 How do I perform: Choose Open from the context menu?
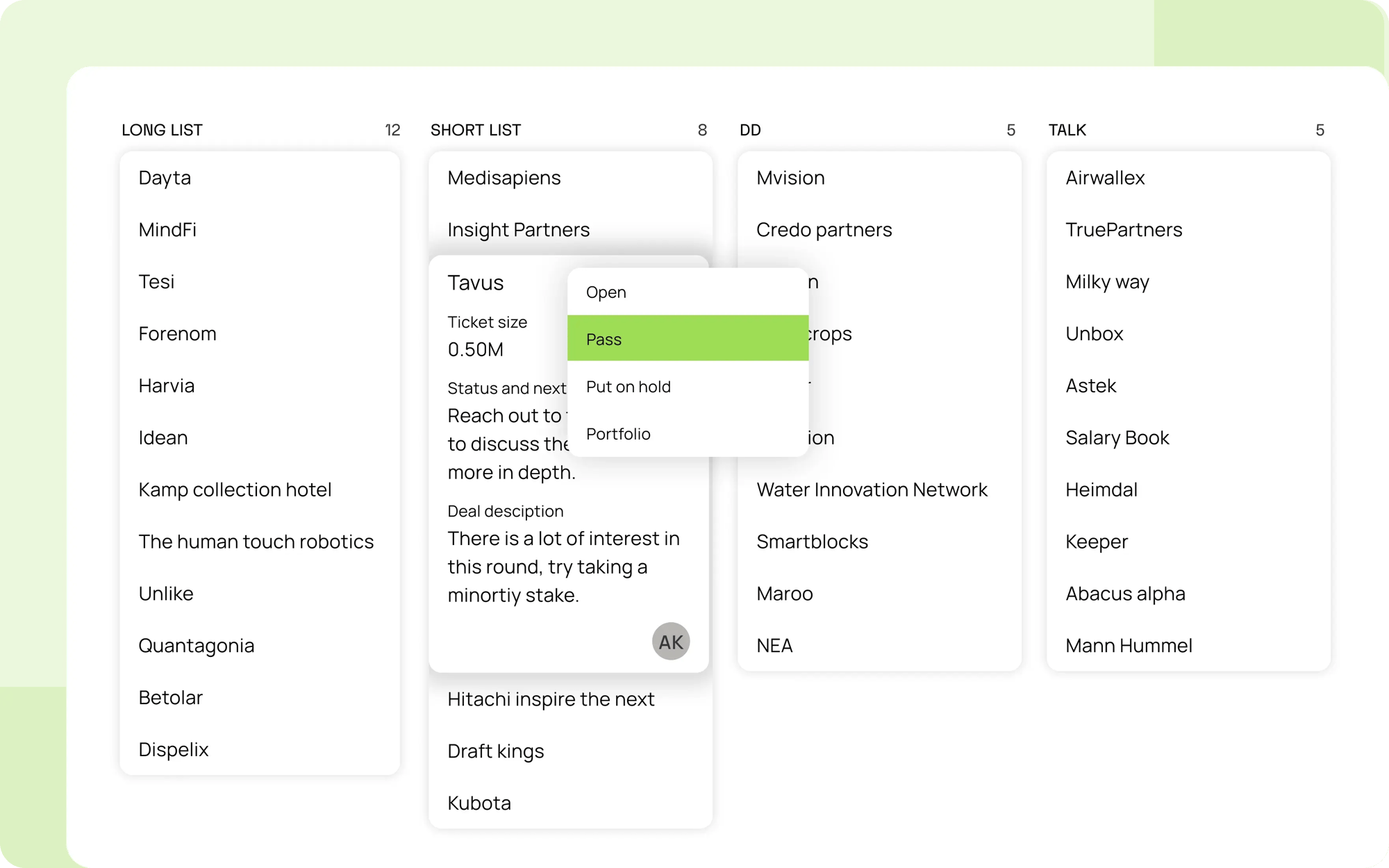[x=688, y=292]
